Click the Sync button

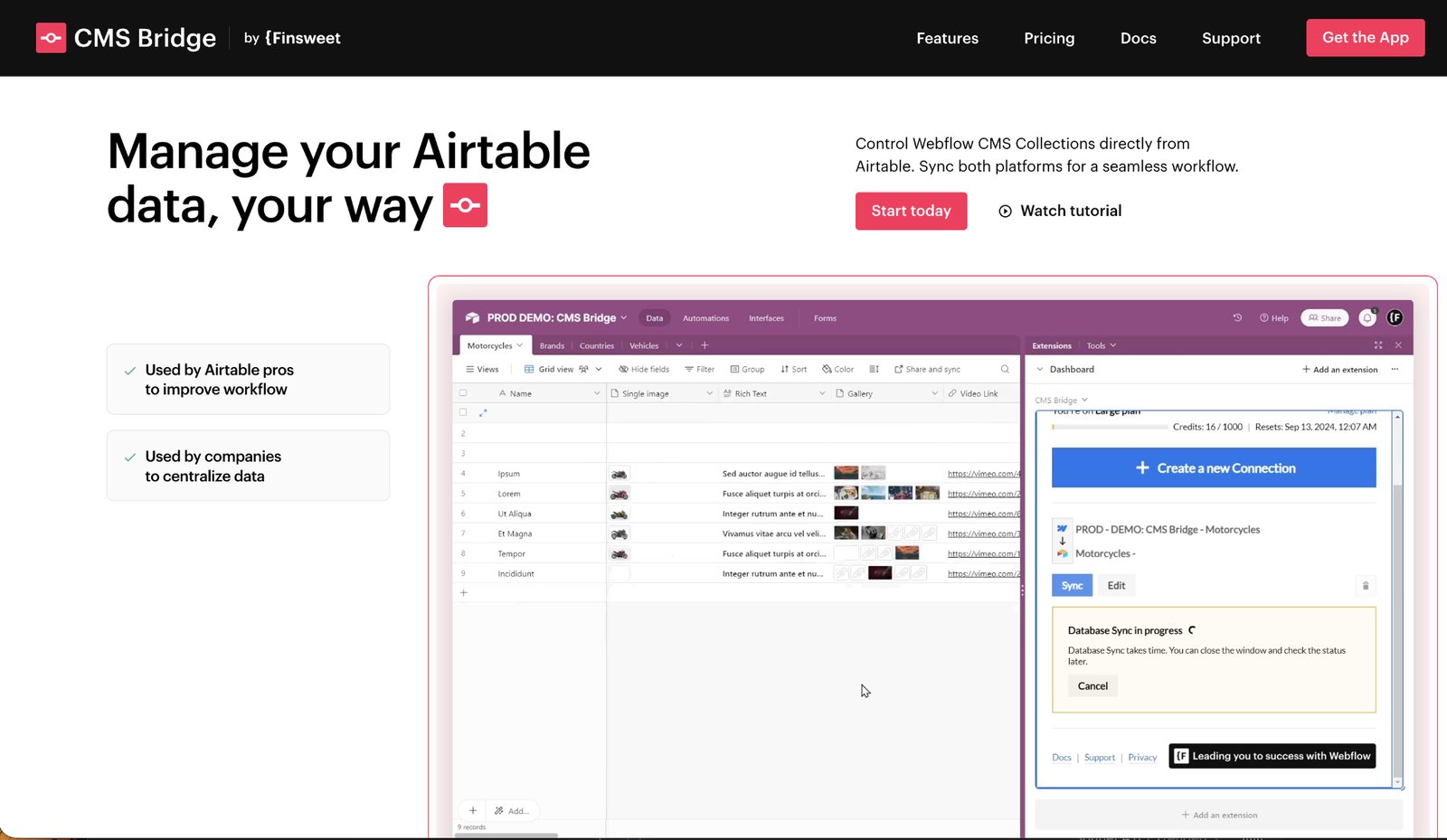(1072, 586)
